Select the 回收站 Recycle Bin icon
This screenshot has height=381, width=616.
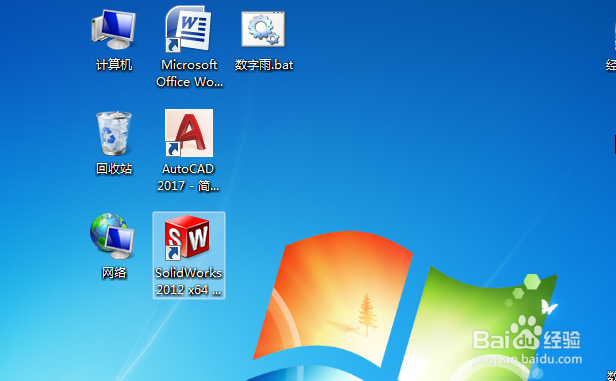point(114,133)
